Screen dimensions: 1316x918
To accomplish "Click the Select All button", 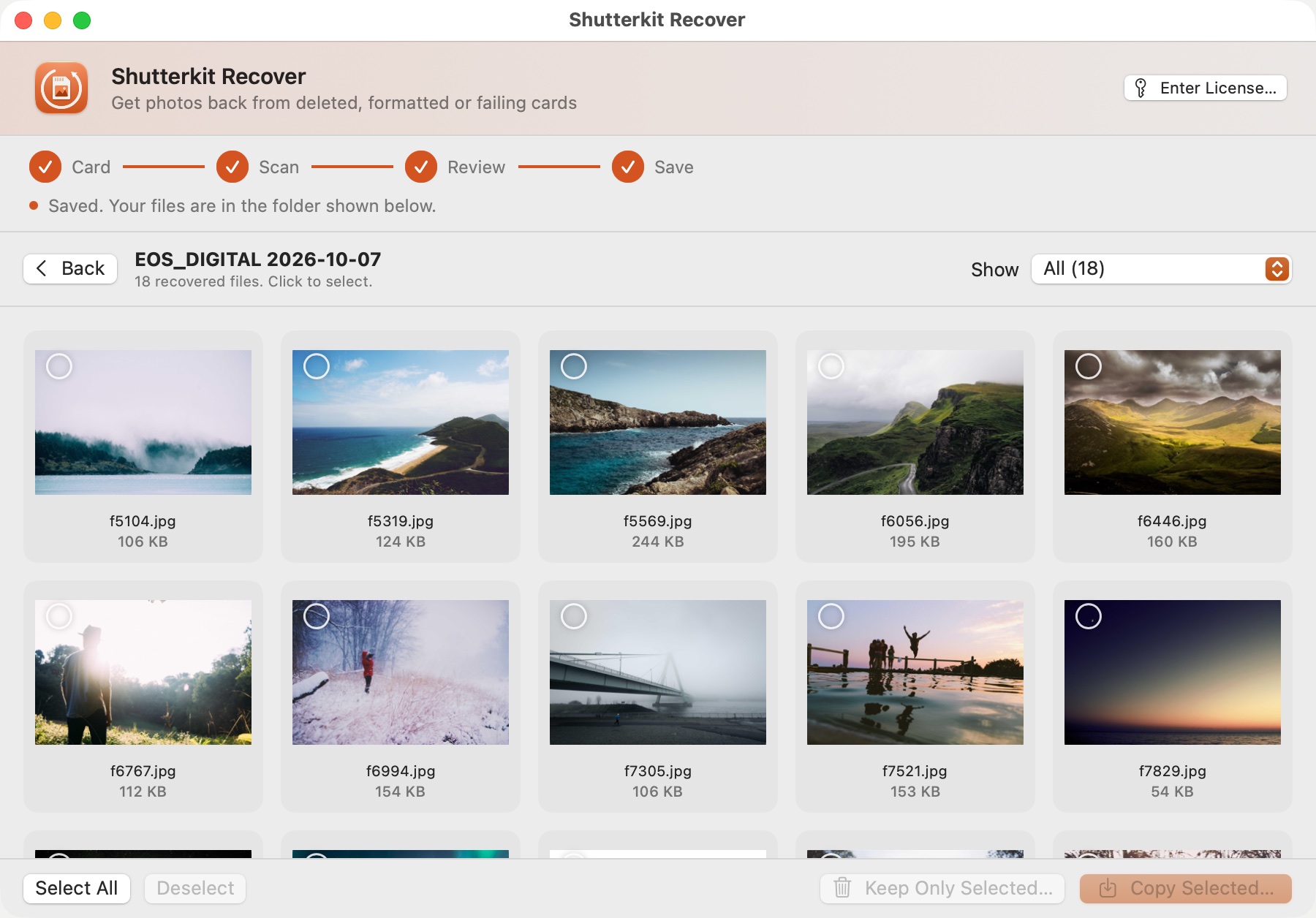I will click(x=77, y=888).
